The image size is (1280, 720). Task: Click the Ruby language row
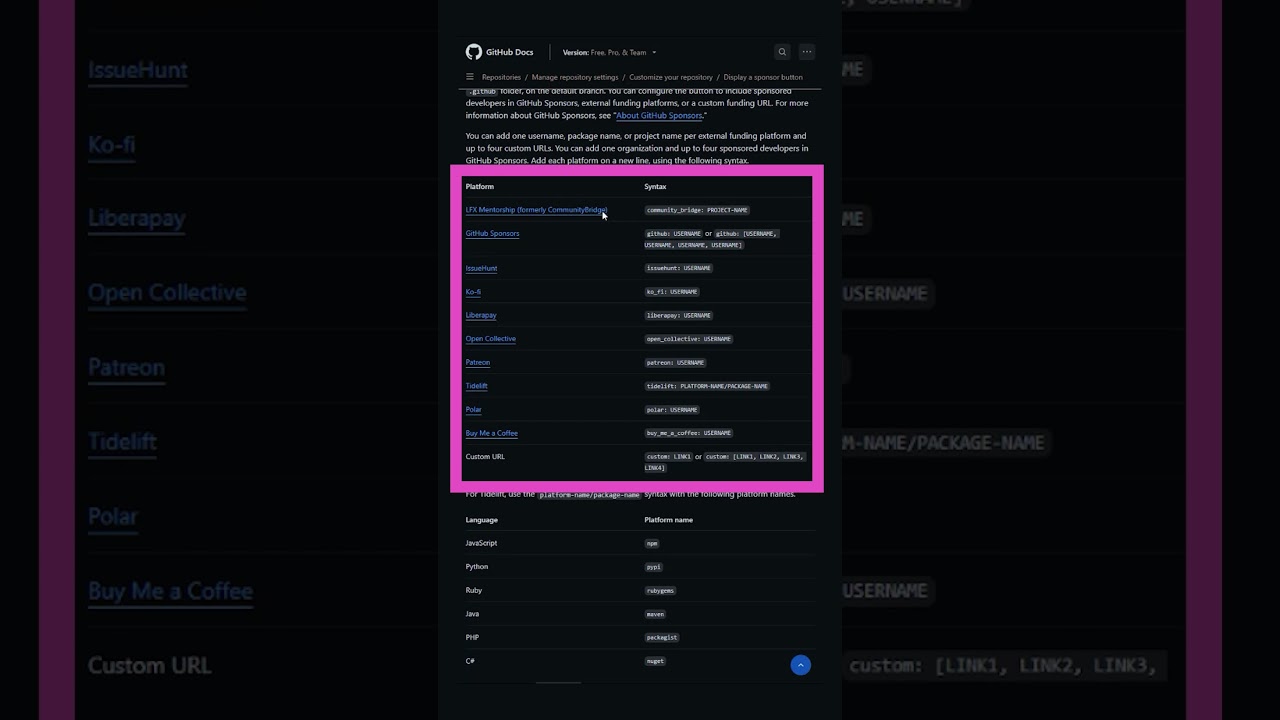[474, 590]
